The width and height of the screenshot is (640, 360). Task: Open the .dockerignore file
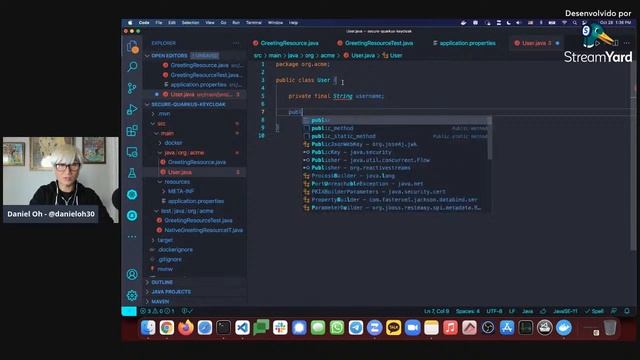pos(175,250)
